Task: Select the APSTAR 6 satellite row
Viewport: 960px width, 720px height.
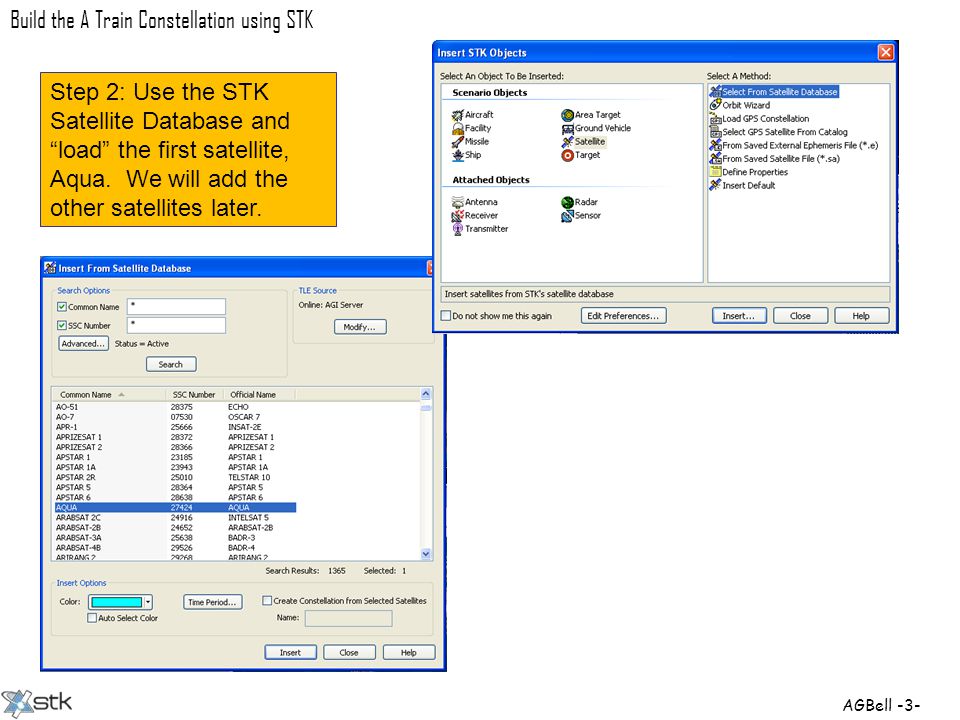Action: click(x=175, y=498)
